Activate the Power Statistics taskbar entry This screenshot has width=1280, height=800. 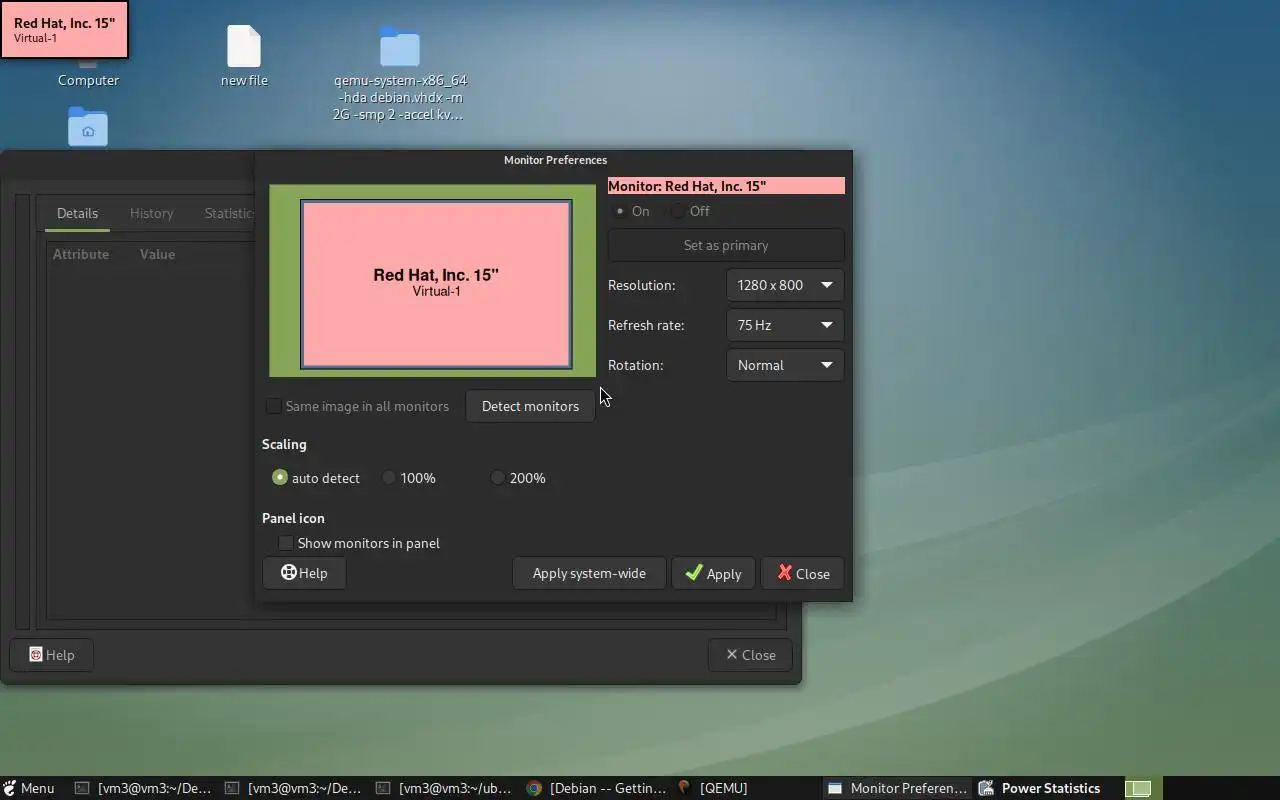[1039, 788]
